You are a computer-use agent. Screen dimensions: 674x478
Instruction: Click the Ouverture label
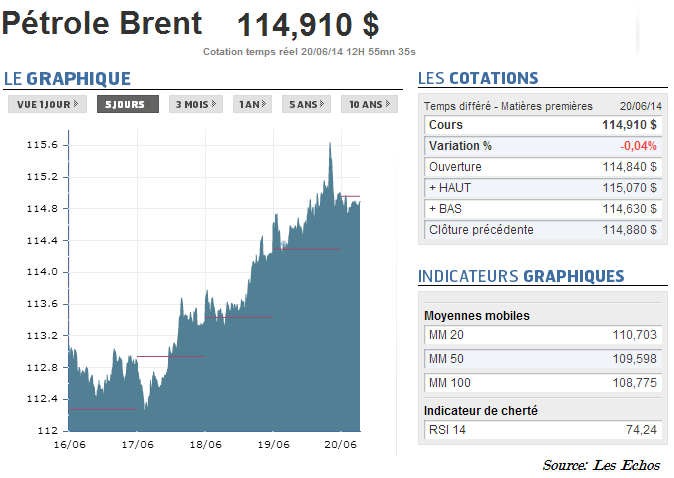(x=455, y=167)
